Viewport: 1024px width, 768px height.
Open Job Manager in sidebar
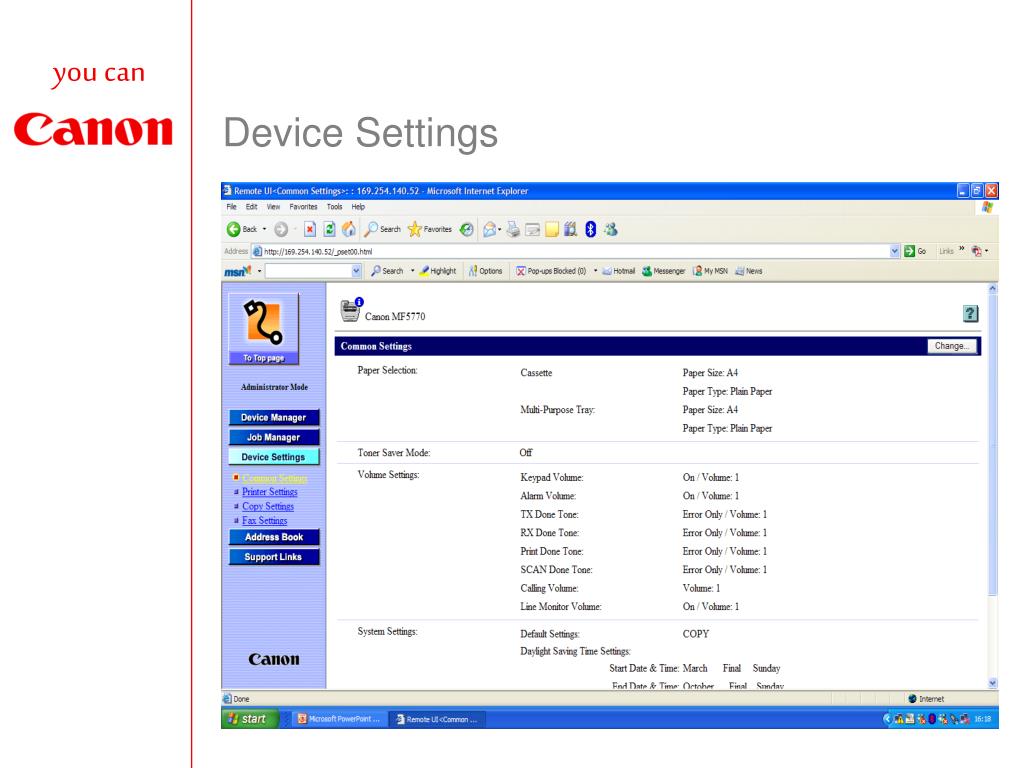pyautogui.click(x=274, y=437)
